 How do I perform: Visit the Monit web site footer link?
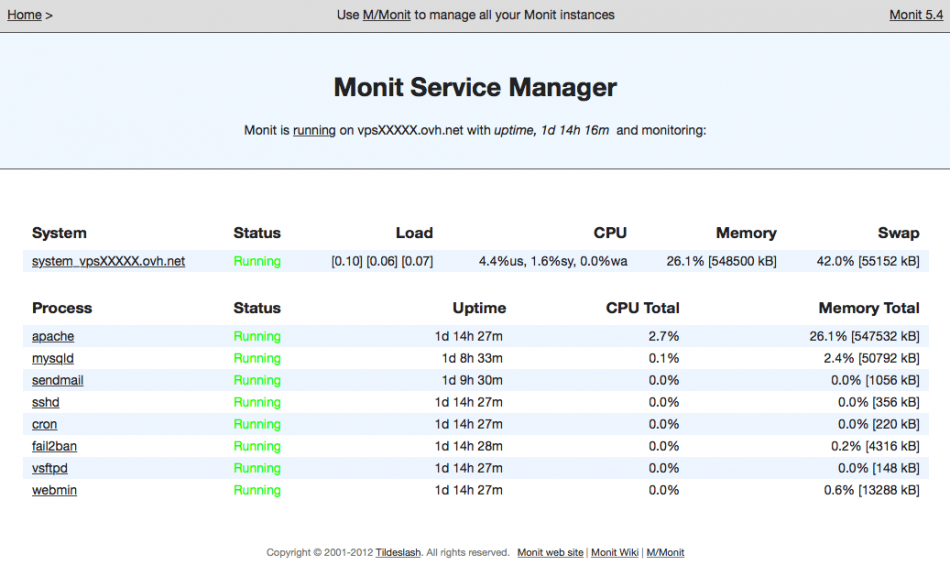550,552
